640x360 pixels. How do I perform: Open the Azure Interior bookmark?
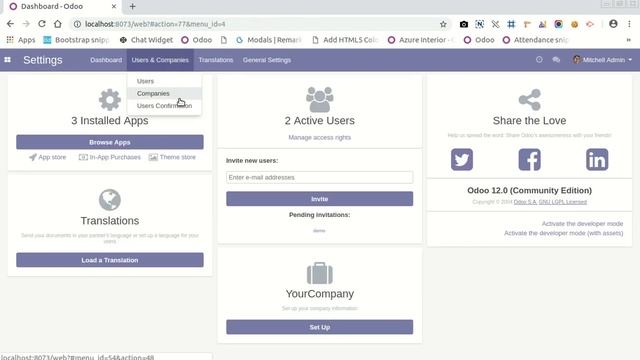[x=421, y=40]
